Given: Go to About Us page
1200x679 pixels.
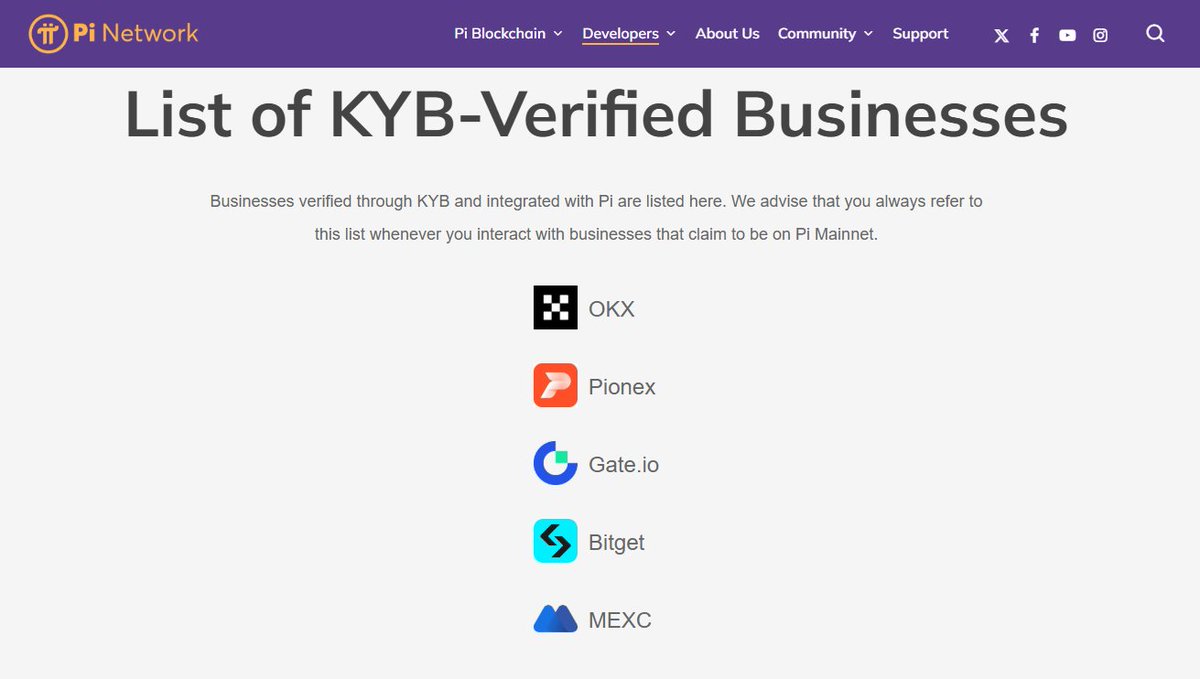Looking at the screenshot, I should point(727,33).
